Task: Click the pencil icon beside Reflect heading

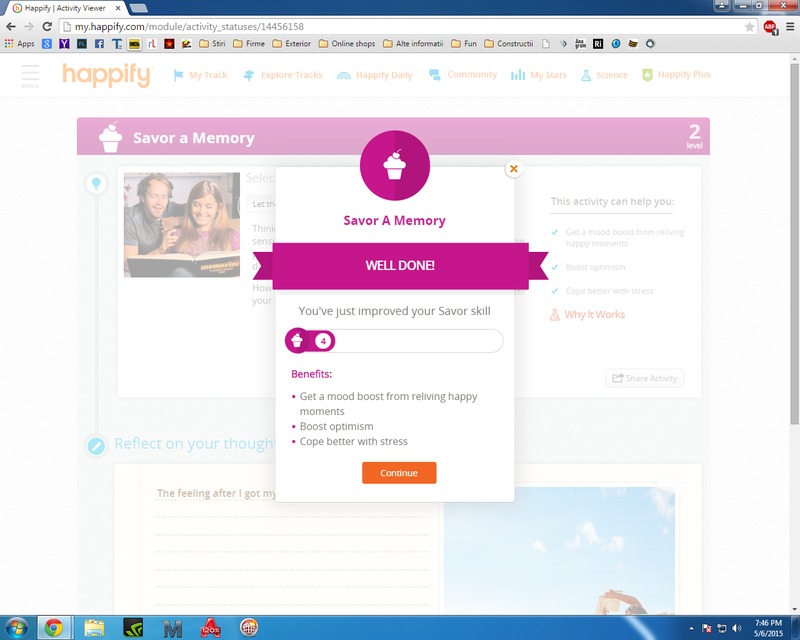Action: (x=96, y=446)
